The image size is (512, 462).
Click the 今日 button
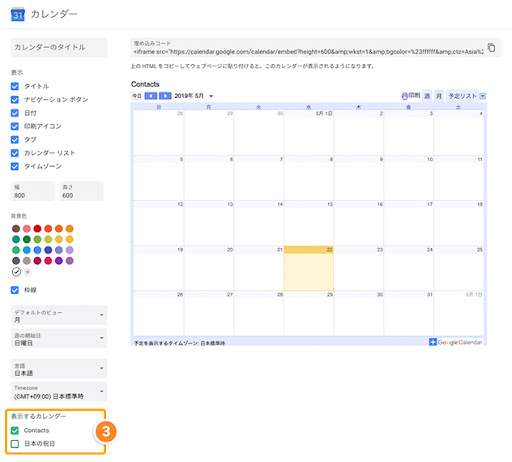pyautogui.click(x=137, y=96)
